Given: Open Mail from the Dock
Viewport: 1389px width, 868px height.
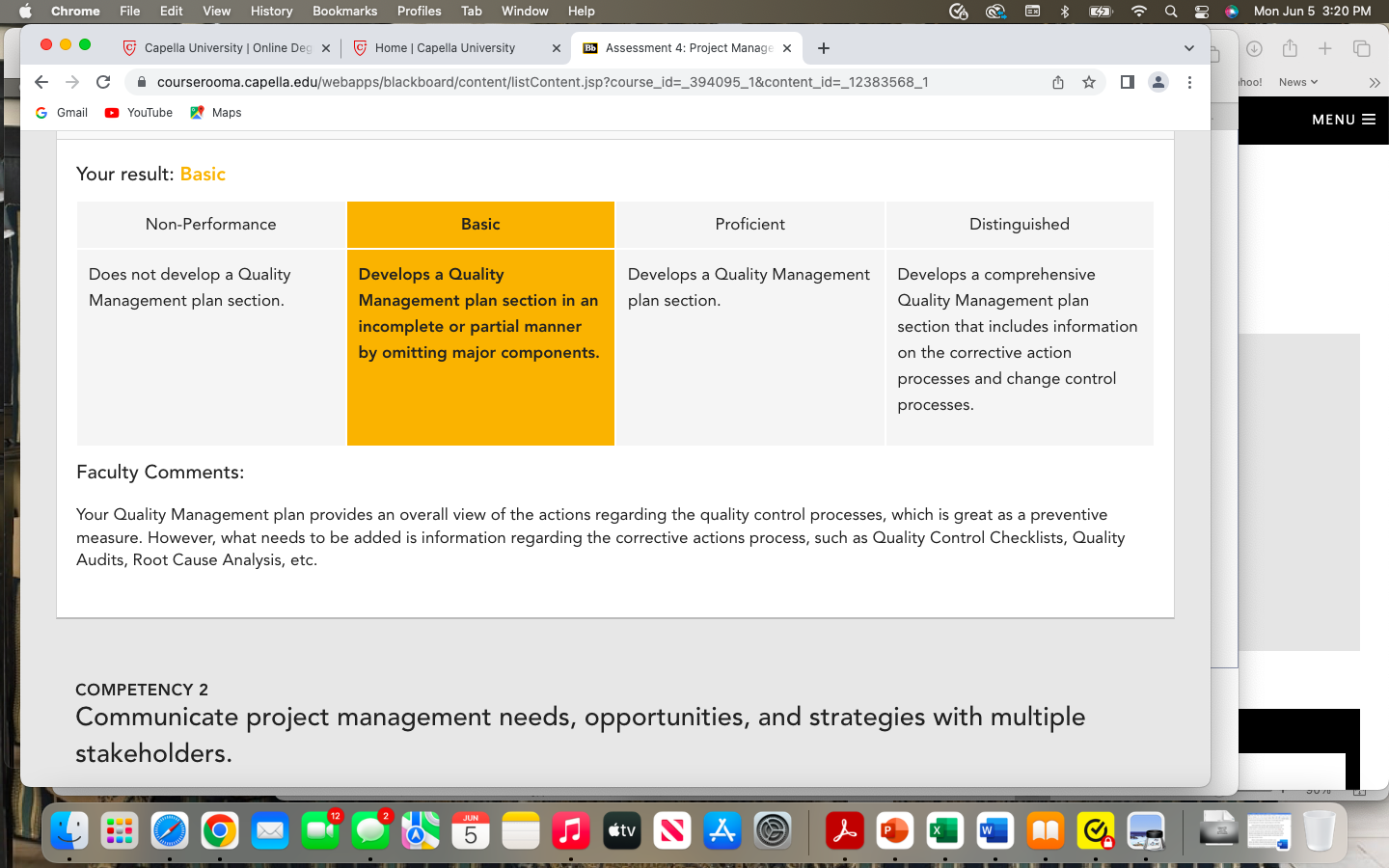Looking at the screenshot, I should pos(270,830).
